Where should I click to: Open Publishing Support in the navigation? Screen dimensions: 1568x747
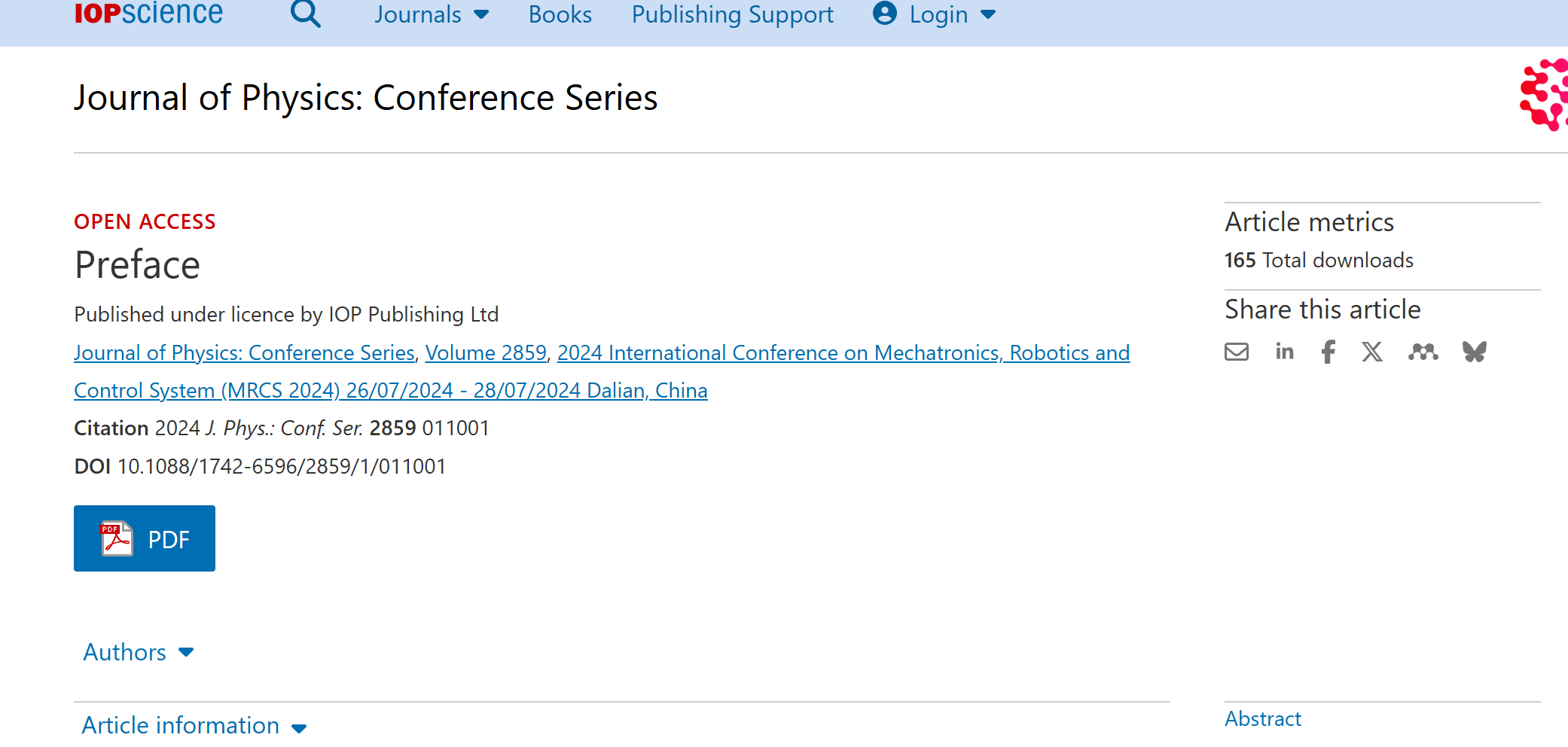[x=732, y=14]
